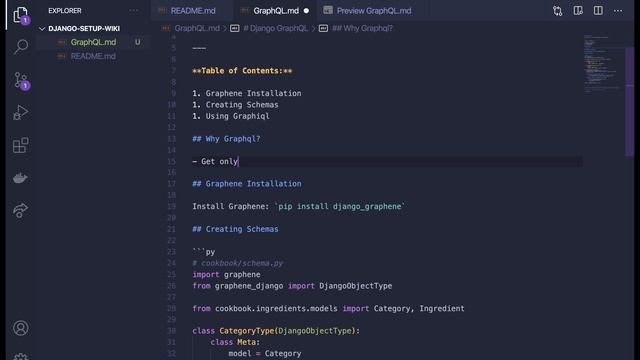Open editor more actions ellipsis
The height and width of the screenshot is (360, 640).
pyautogui.click(x=618, y=11)
